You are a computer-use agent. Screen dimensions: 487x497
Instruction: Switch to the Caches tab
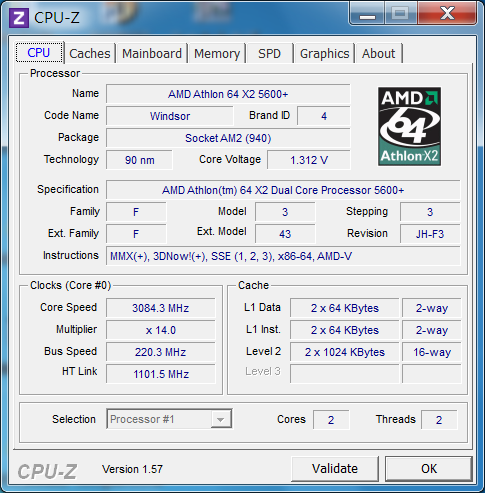point(90,53)
